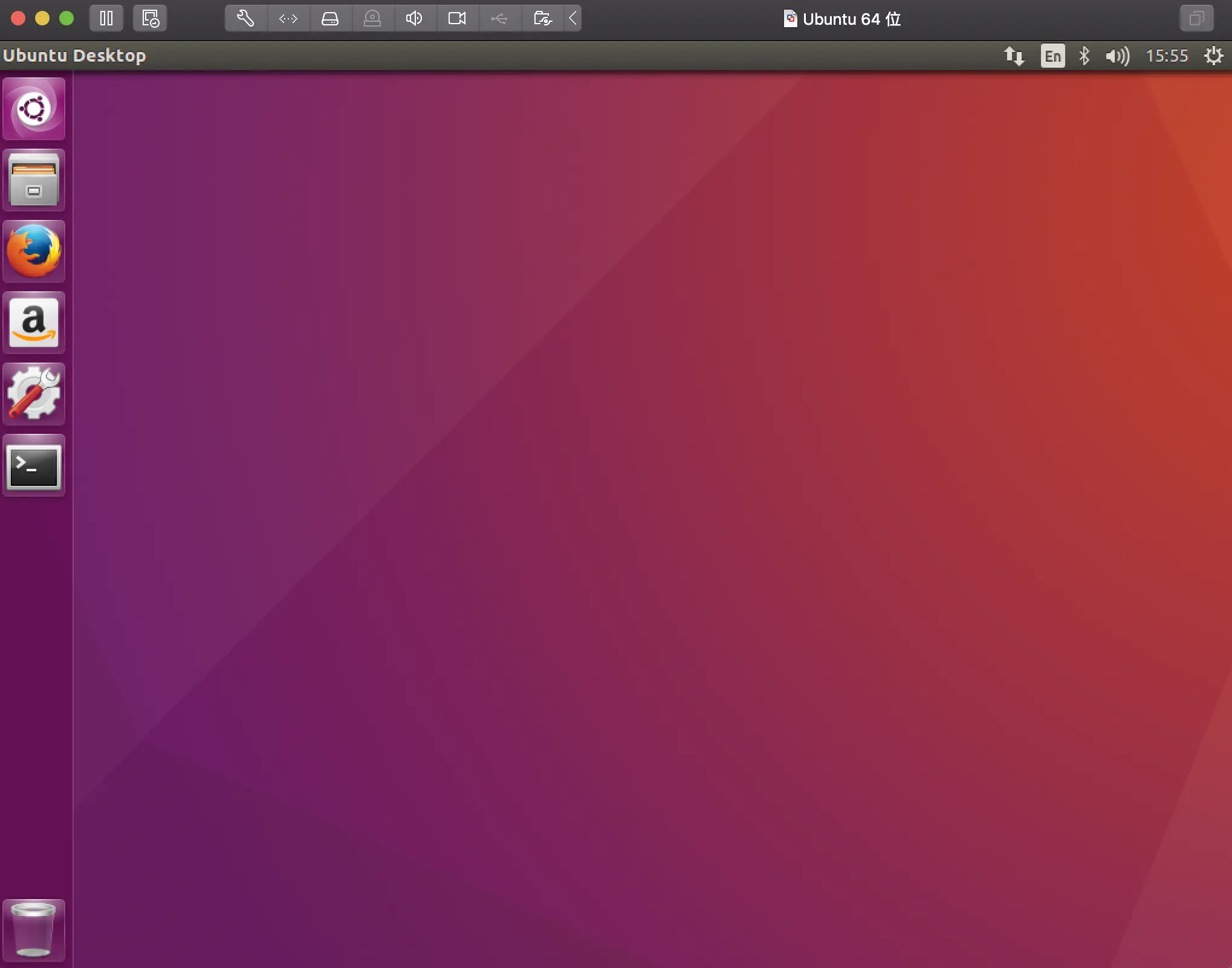1232x968 pixels.
Task: Open the Bluetooth indicator menu
Action: (x=1084, y=56)
